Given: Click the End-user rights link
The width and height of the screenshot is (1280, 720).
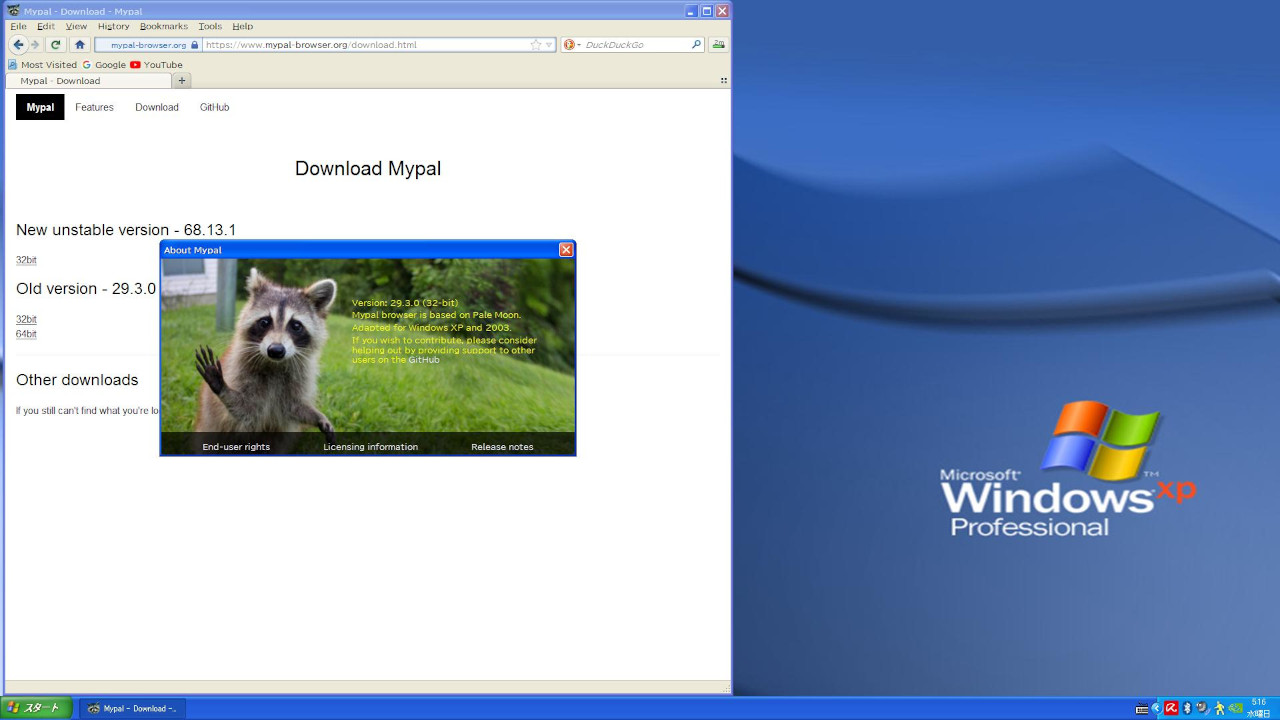Looking at the screenshot, I should 236,447.
